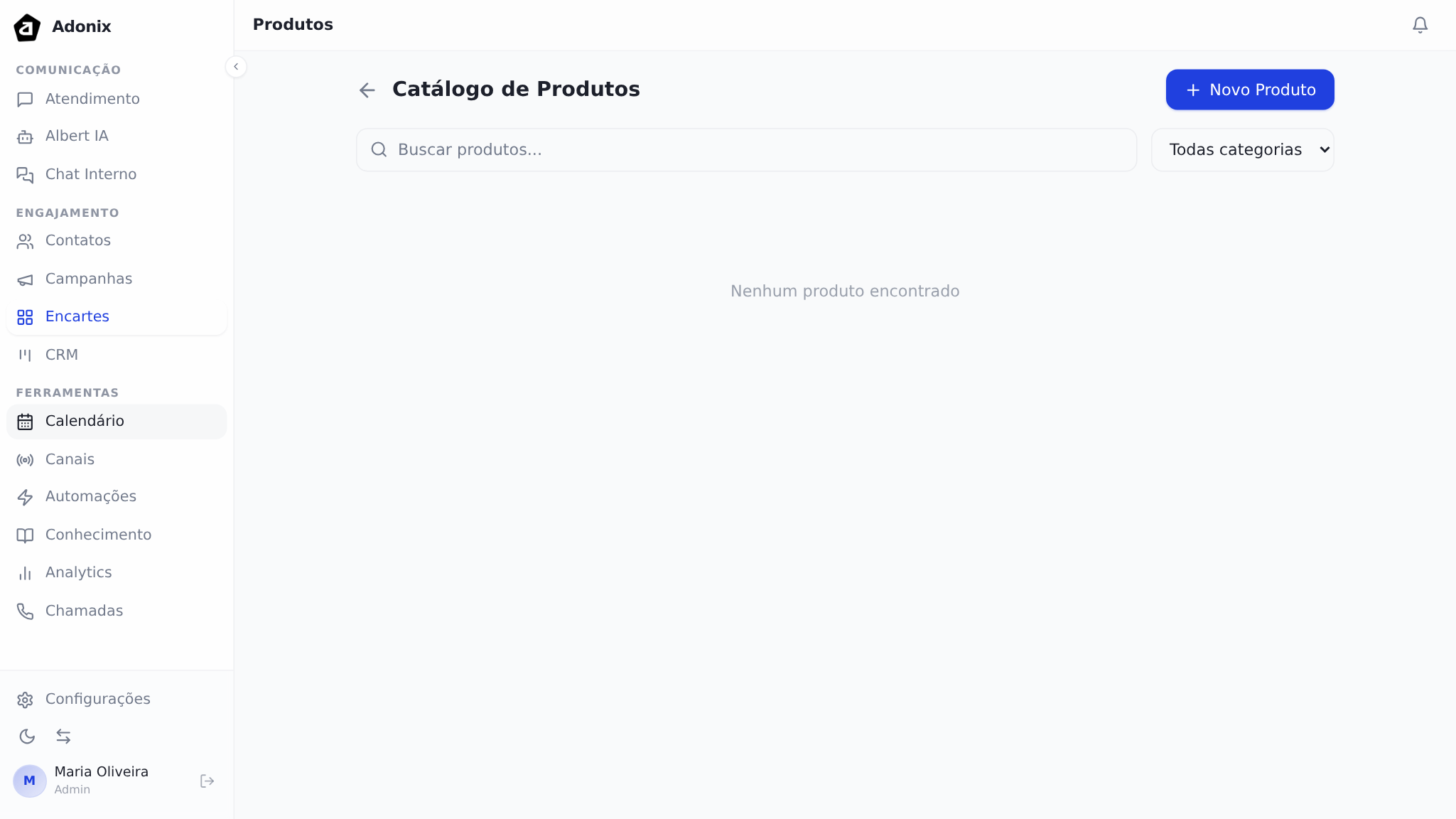This screenshot has width=1456, height=819.
Task: Collapse the sidebar with the chevron toggle
Action: tap(236, 66)
